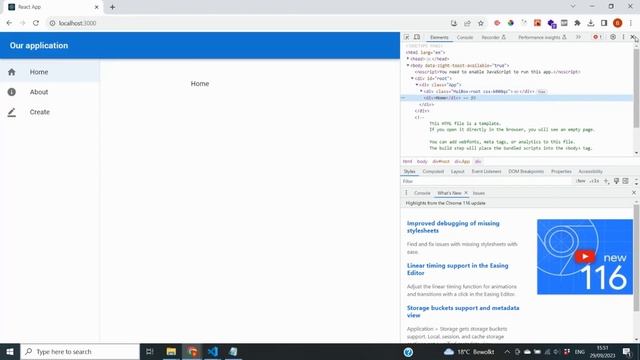Viewport: 640px width, 360px height.
Task: Open the DOM Breakpoints pane tab
Action: 526,171
